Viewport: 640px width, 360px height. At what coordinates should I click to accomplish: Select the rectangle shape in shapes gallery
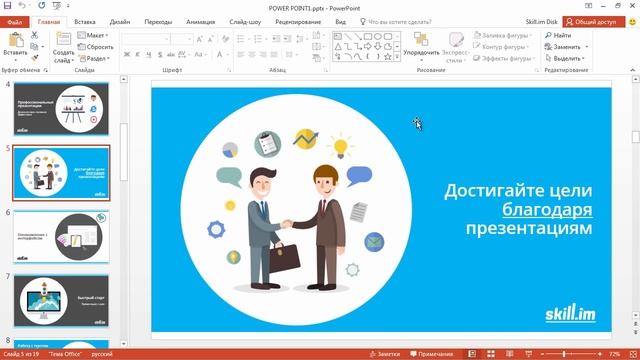(368, 36)
